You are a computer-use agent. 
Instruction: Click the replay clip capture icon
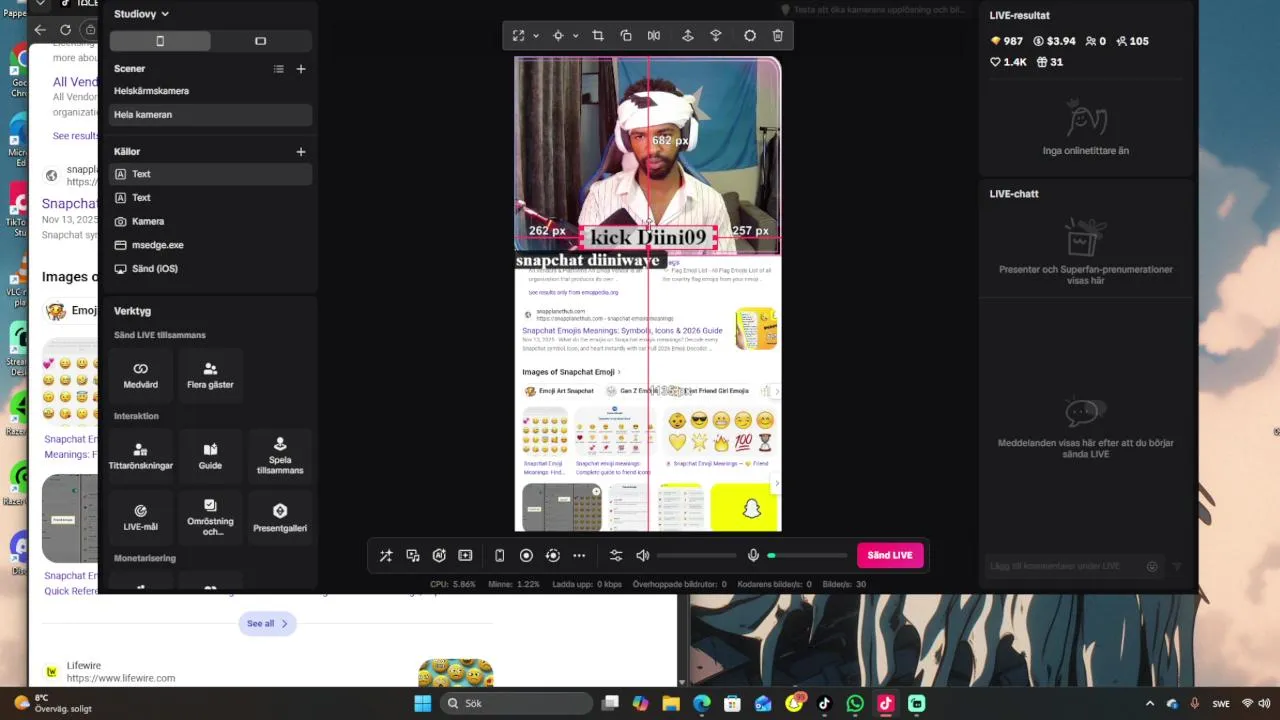click(x=552, y=556)
